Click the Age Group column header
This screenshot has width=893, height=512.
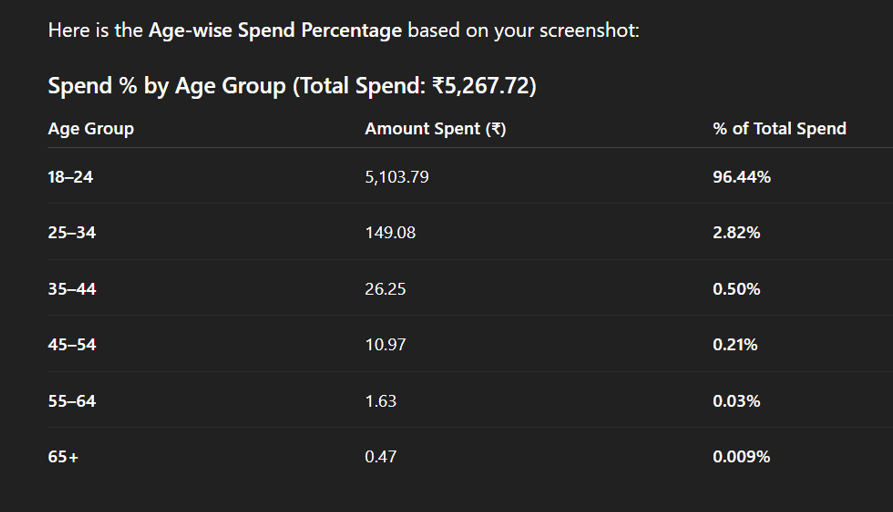point(91,129)
